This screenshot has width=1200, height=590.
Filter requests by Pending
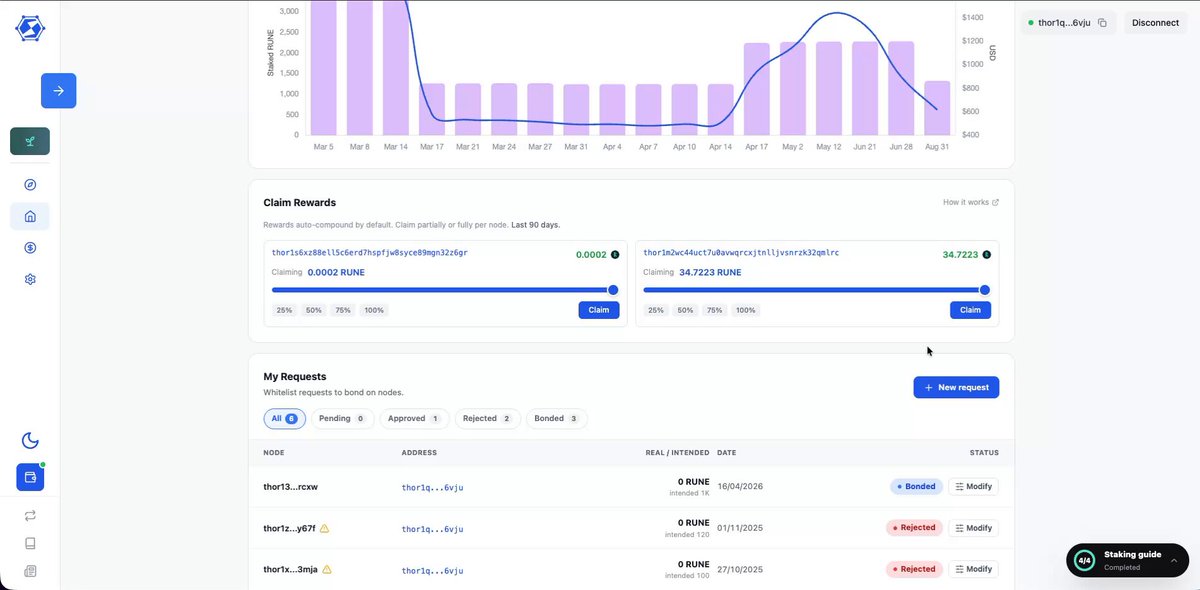pos(342,418)
